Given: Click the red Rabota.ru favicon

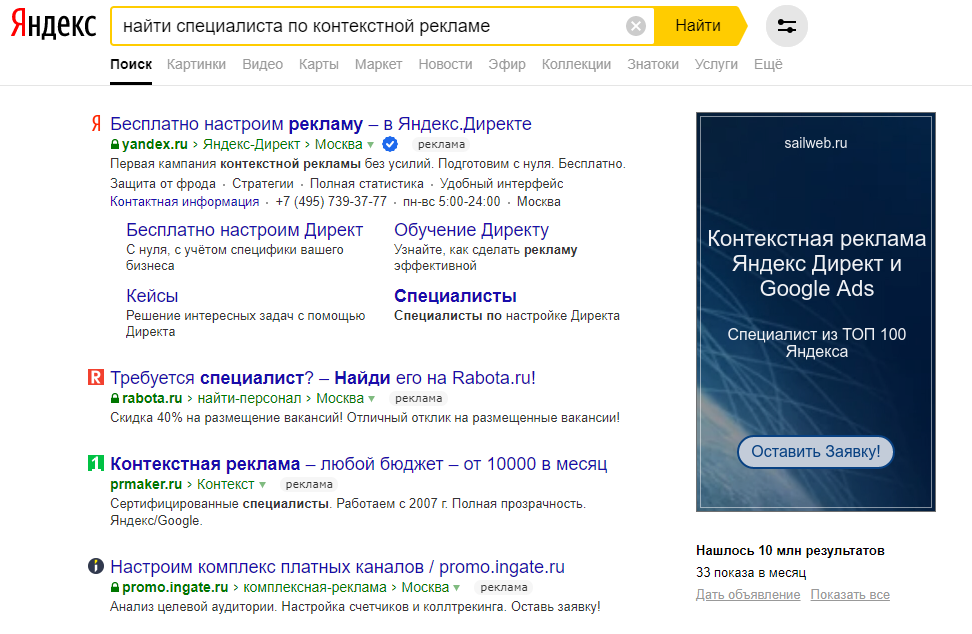Looking at the screenshot, I should pyautogui.click(x=97, y=378).
